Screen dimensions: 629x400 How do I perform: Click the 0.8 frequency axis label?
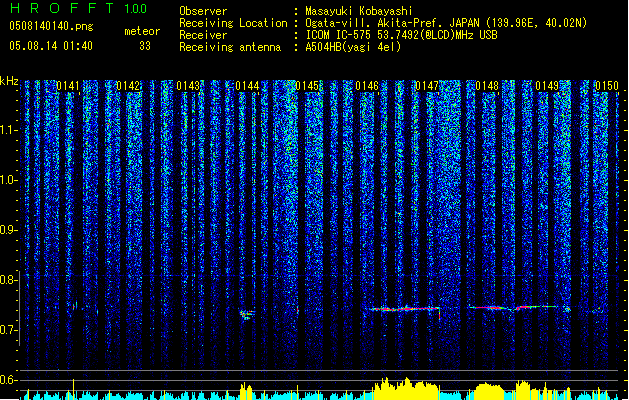pyautogui.click(x=9, y=280)
